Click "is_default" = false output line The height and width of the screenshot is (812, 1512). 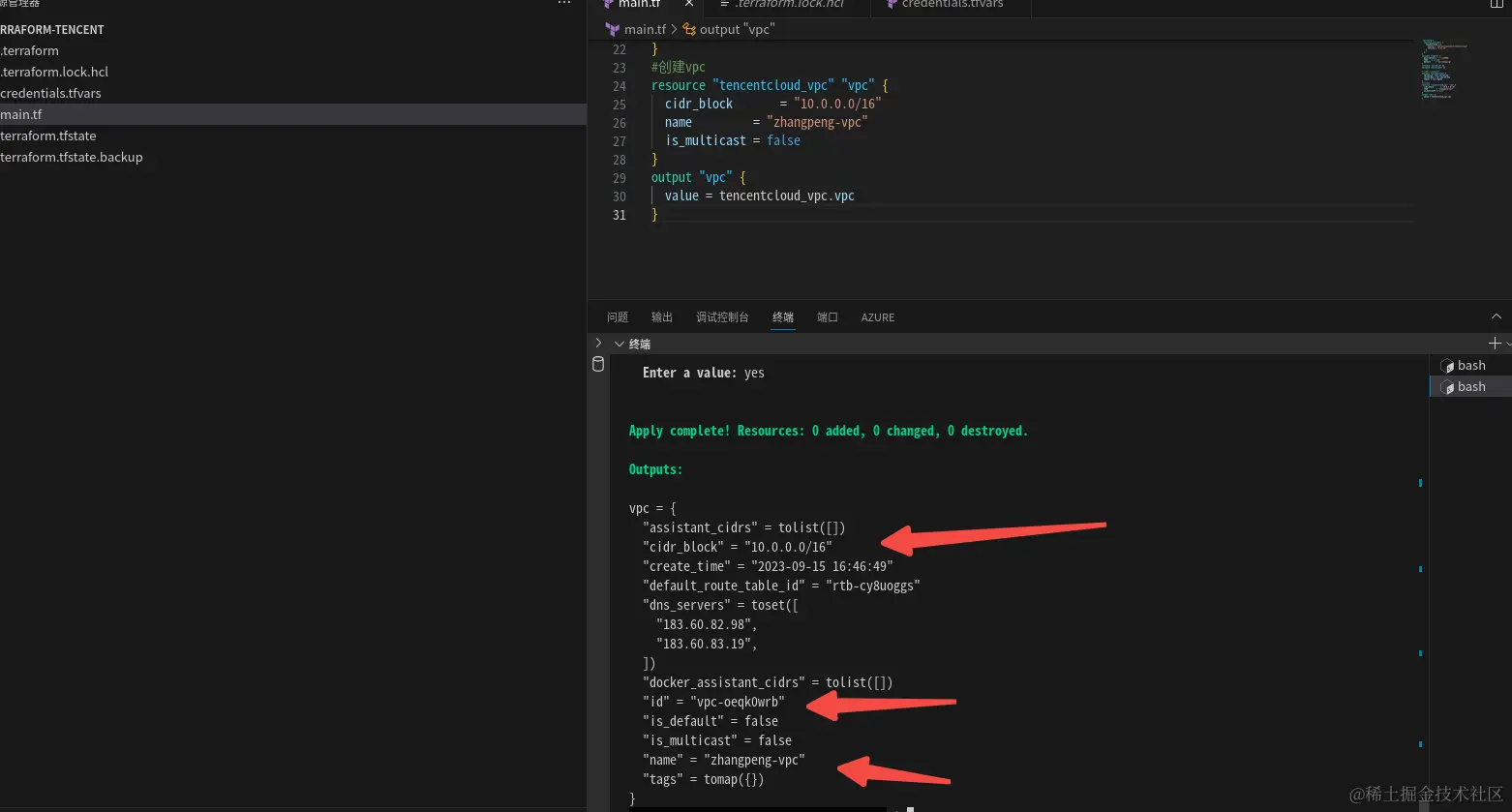click(711, 721)
